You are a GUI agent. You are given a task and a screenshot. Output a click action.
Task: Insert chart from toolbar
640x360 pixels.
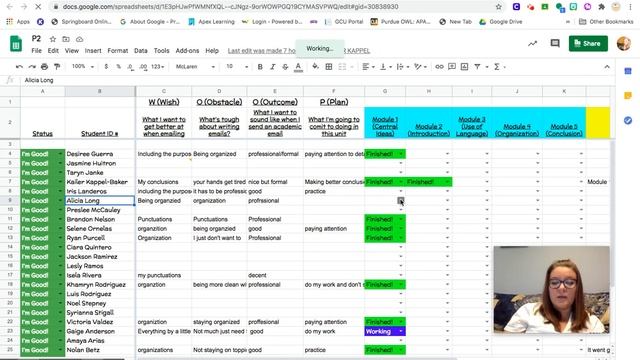tap(464, 67)
